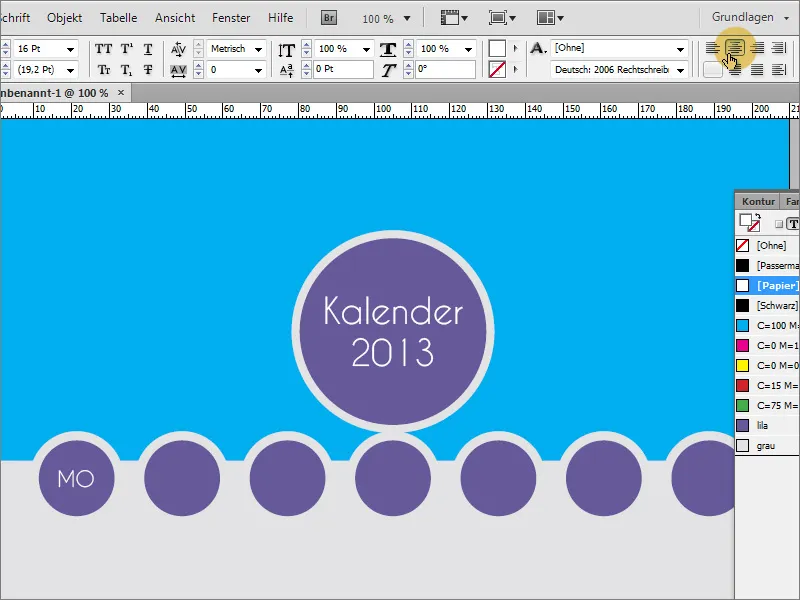Open Adobe Bridge with Br icon
This screenshot has height=600, width=800.
coord(329,18)
